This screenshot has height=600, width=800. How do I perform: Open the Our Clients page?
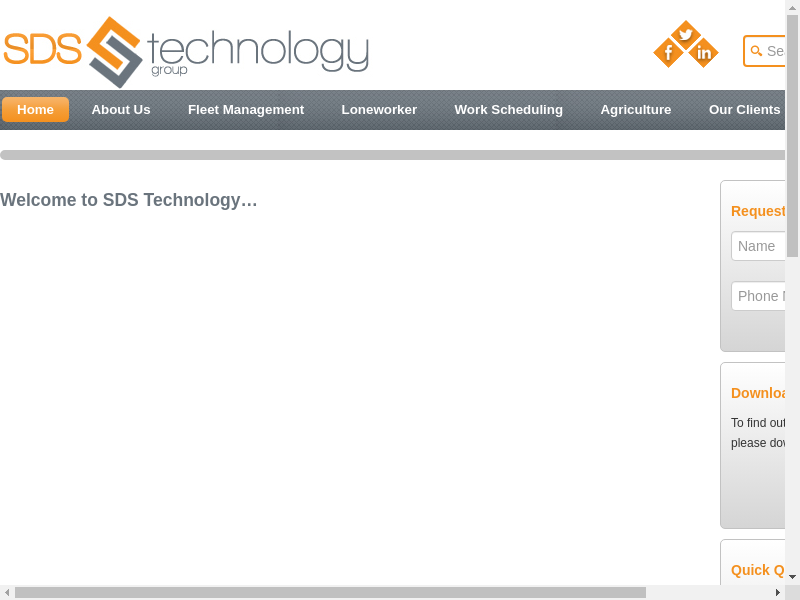coord(744,110)
